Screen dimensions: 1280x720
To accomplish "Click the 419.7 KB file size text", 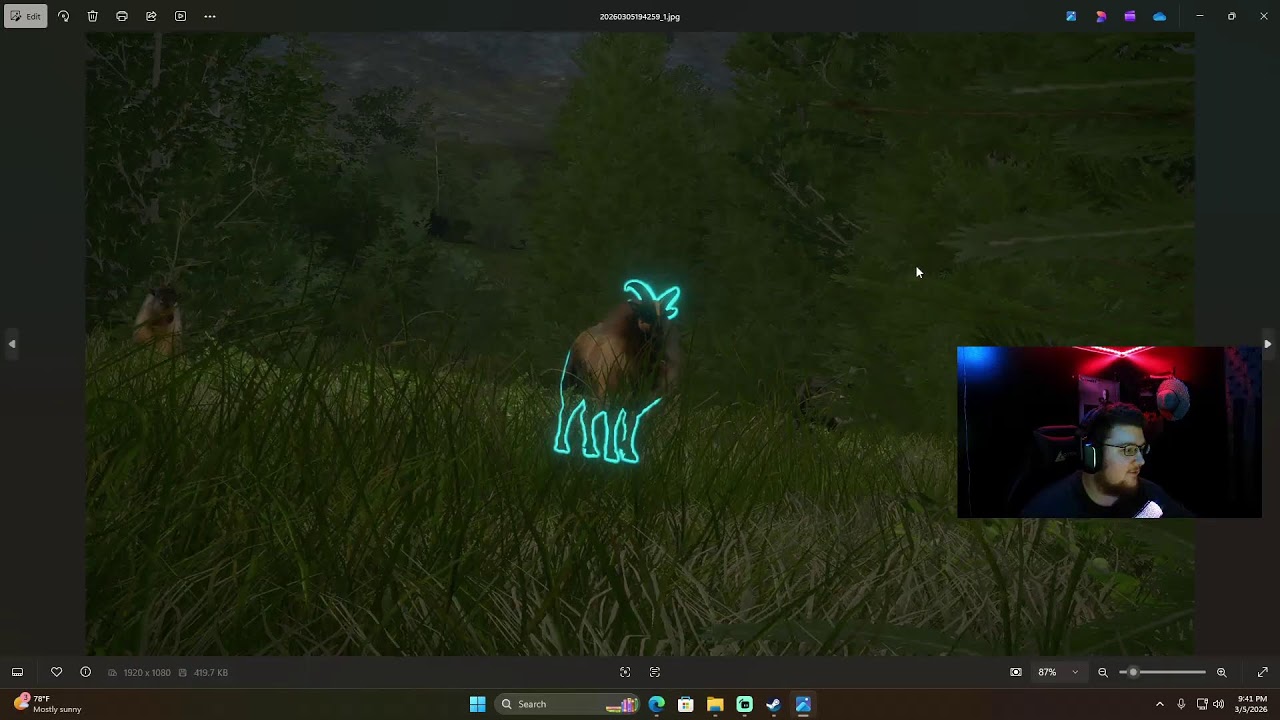I will pyautogui.click(x=211, y=673).
